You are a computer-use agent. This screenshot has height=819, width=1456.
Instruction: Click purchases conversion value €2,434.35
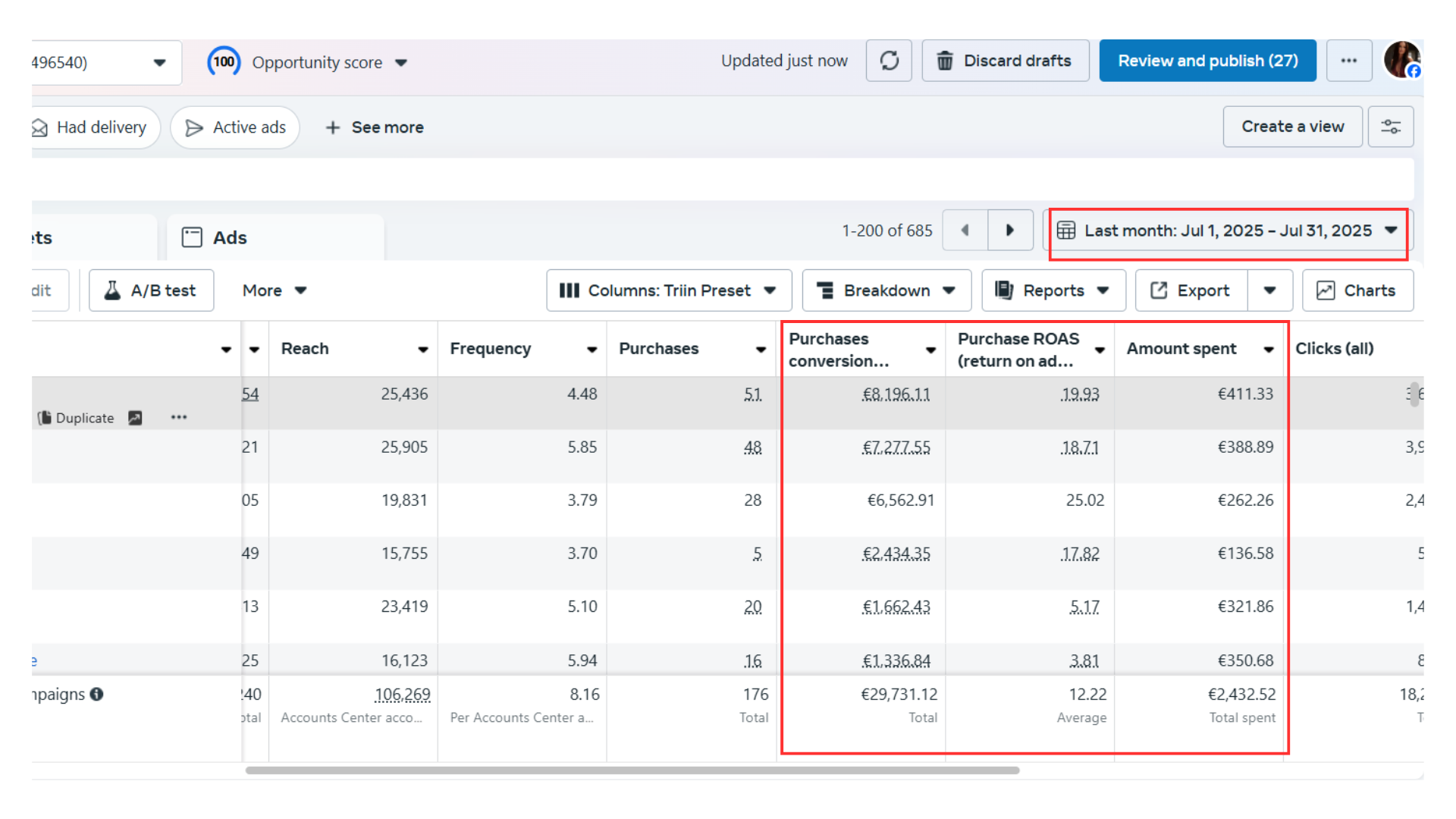tap(896, 554)
